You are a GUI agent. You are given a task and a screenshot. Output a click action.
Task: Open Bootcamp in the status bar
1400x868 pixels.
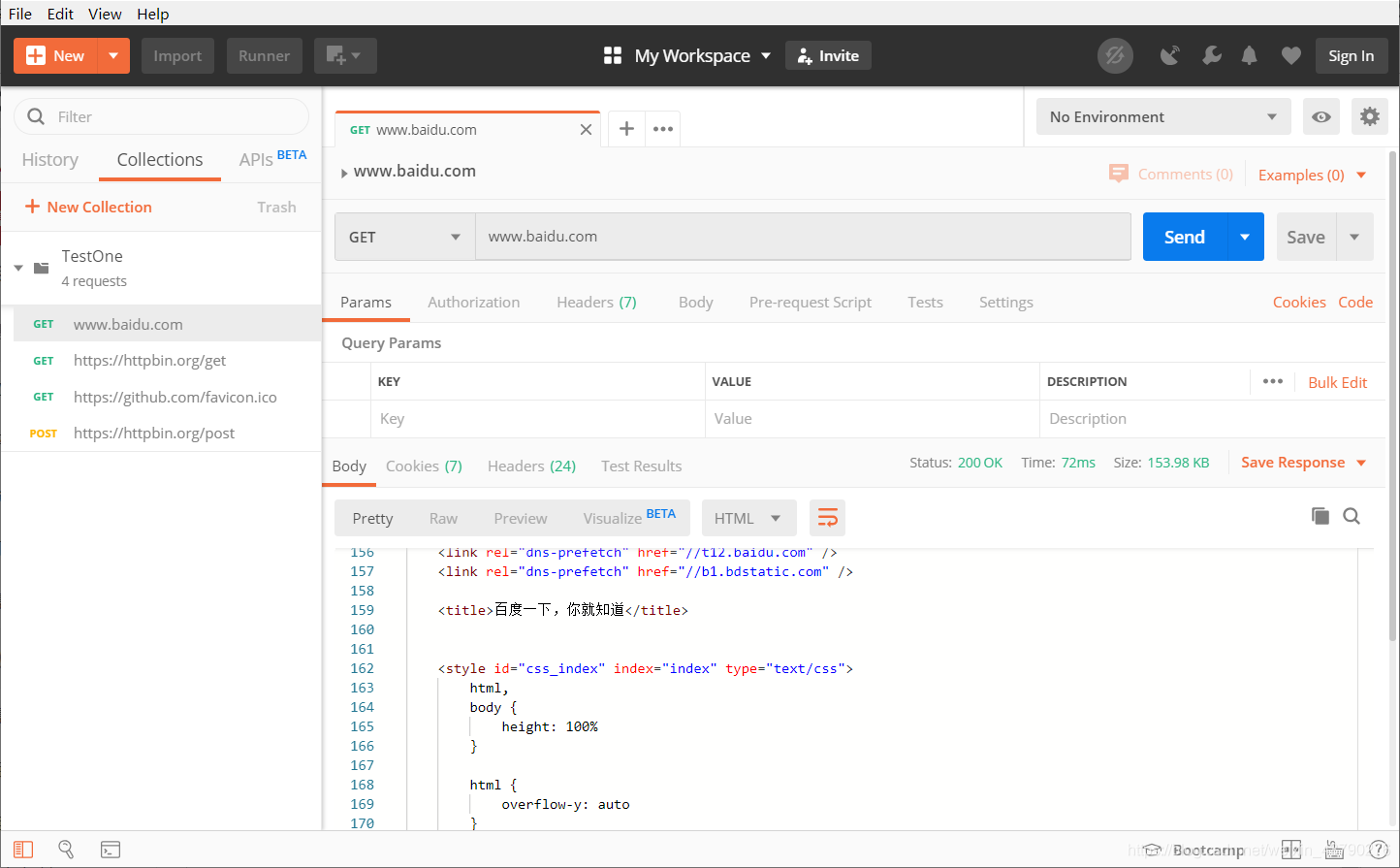[1193, 850]
